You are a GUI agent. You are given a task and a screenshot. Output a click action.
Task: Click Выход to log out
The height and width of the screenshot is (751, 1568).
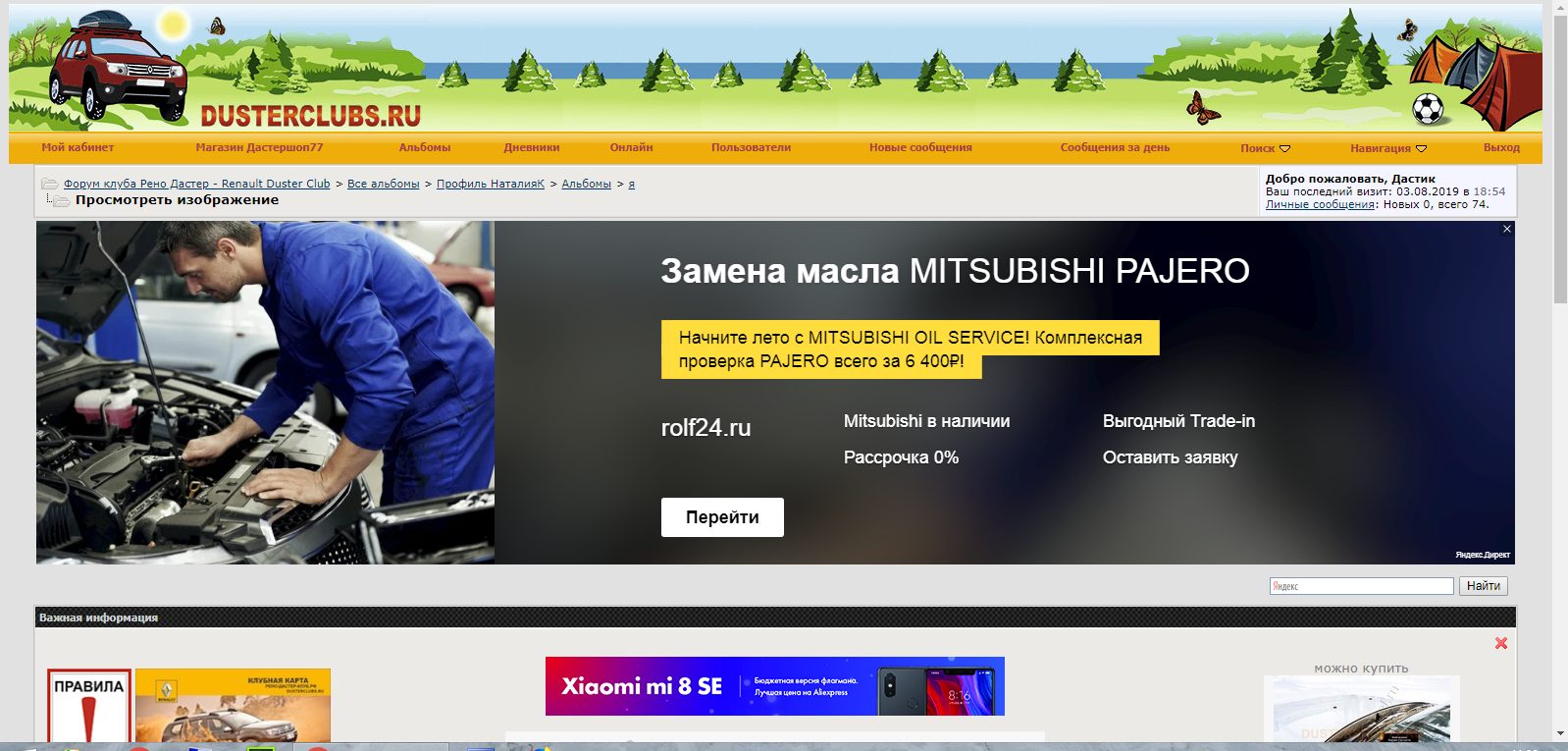(x=1501, y=147)
